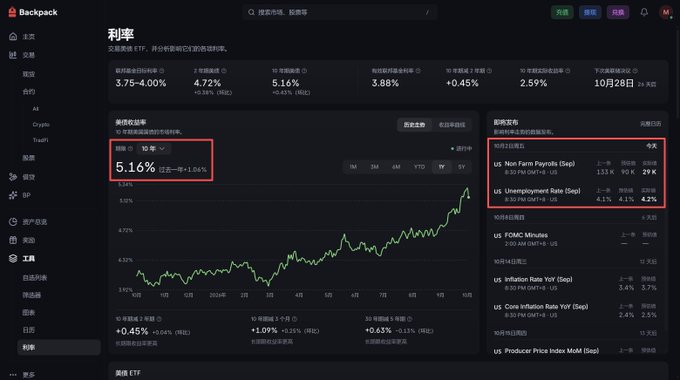Open asset overview pie chart icon
The image size is (680, 380).
pos(13,222)
